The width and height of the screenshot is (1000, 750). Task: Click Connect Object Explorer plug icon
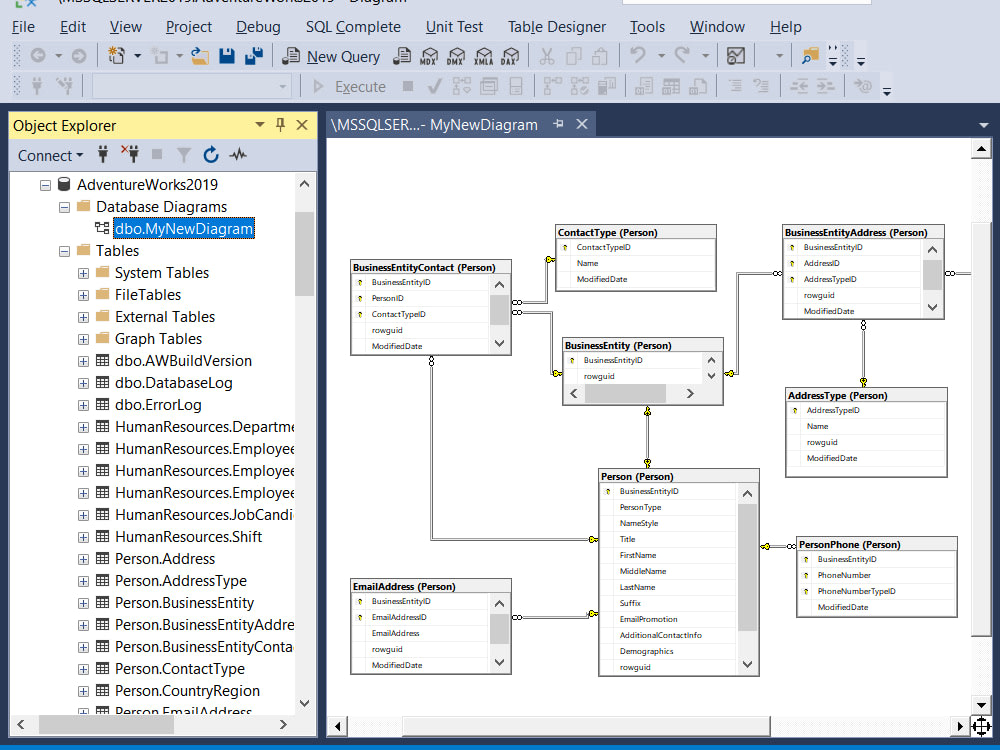tap(103, 154)
